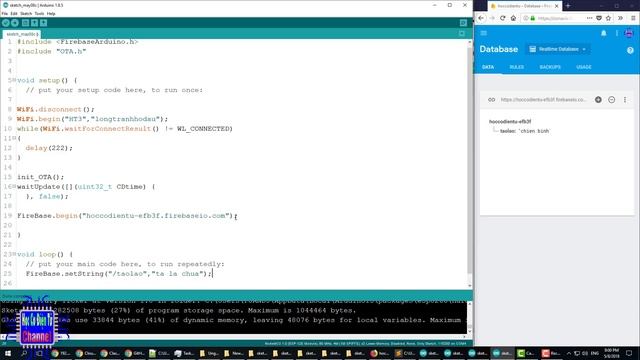Go back in Firefox browser
The image size is (640, 360).
pyautogui.click(x=481, y=18)
